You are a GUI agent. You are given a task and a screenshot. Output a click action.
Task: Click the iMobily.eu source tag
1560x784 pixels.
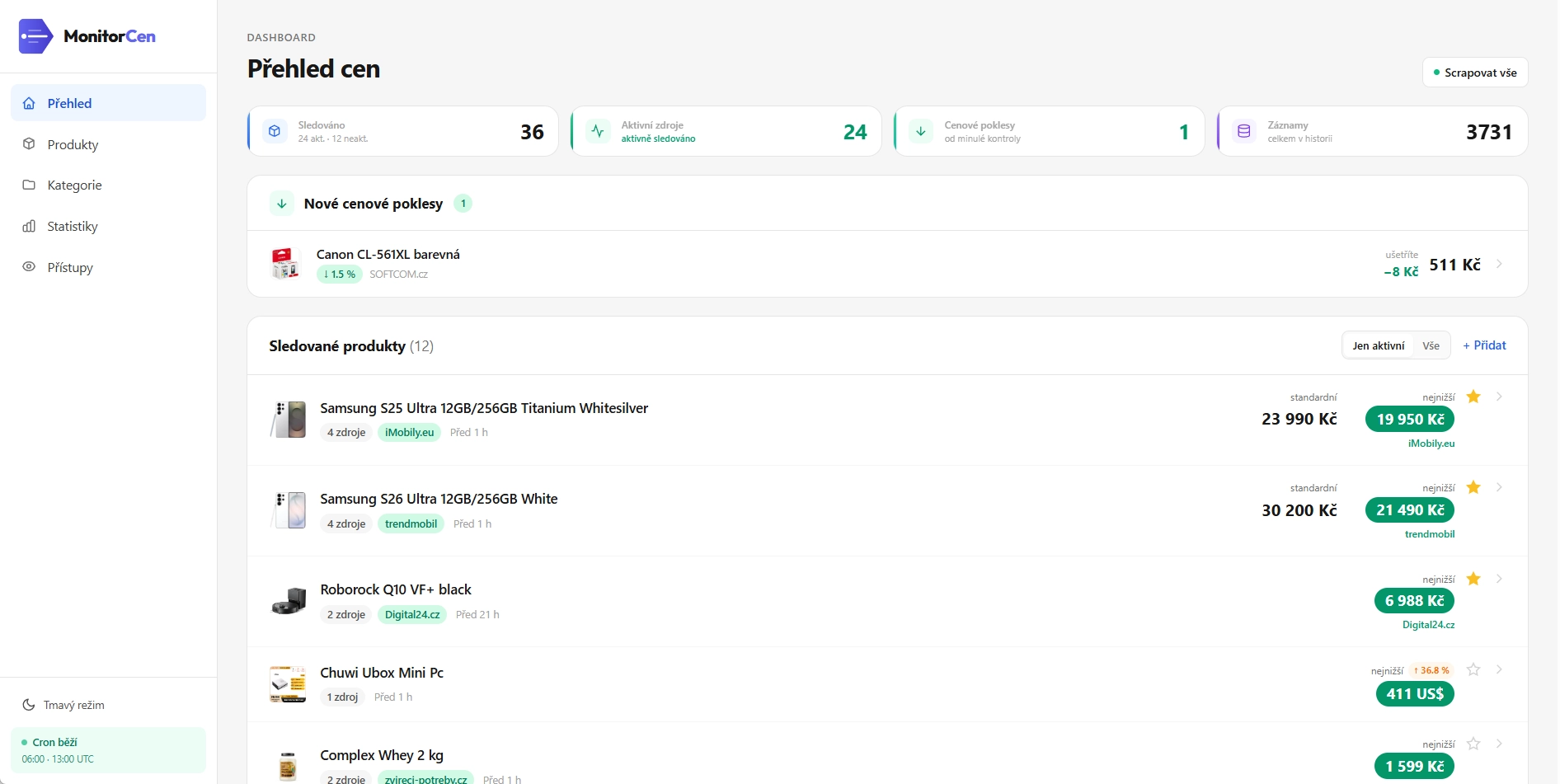409,432
